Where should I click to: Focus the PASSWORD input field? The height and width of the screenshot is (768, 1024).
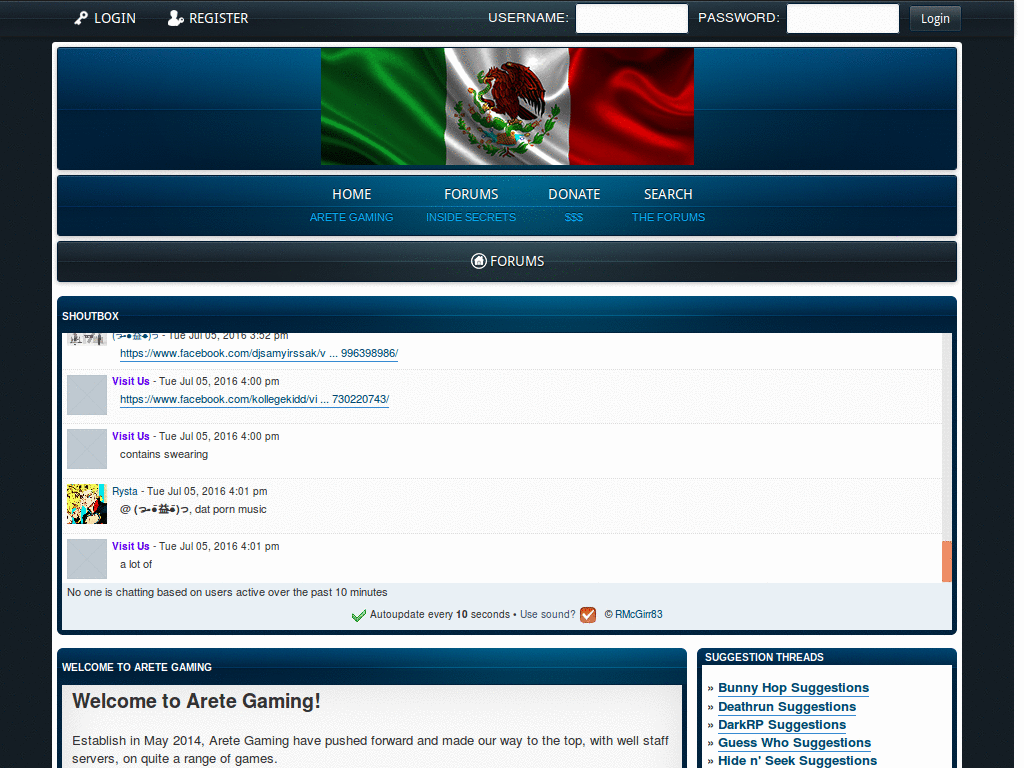tap(842, 18)
